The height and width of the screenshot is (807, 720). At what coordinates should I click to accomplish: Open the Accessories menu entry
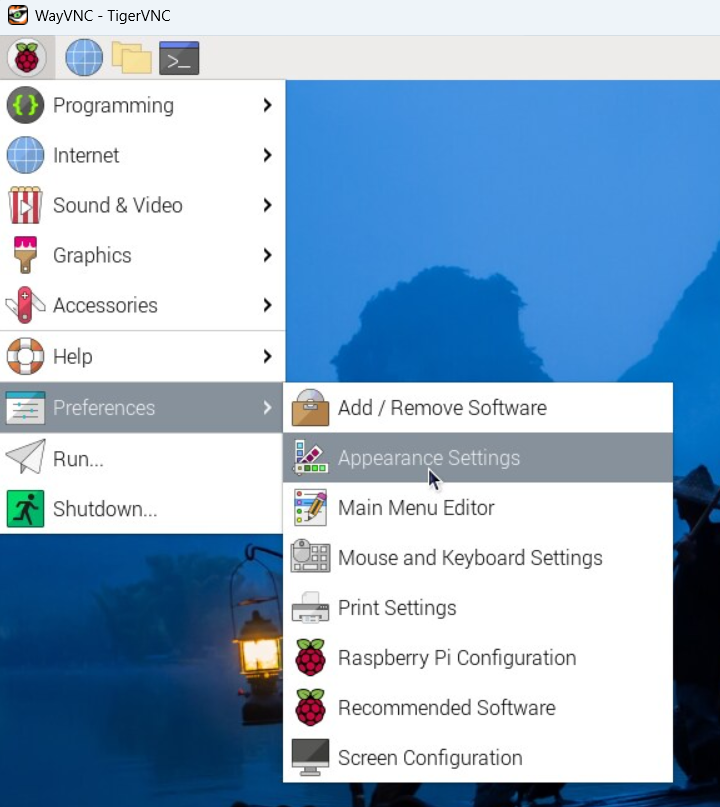point(143,305)
